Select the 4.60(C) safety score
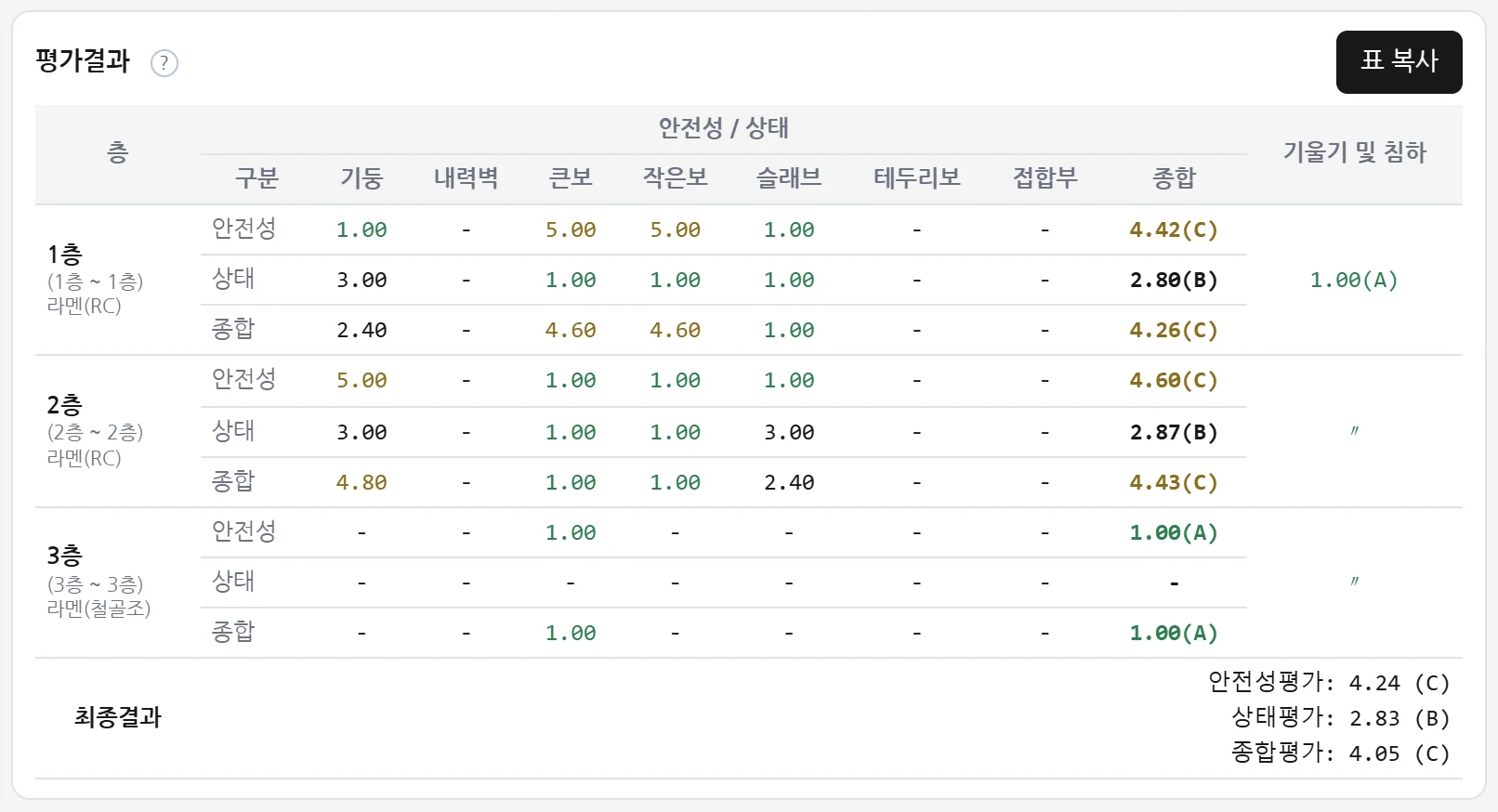The width and height of the screenshot is (1498, 812). pos(1174,380)
